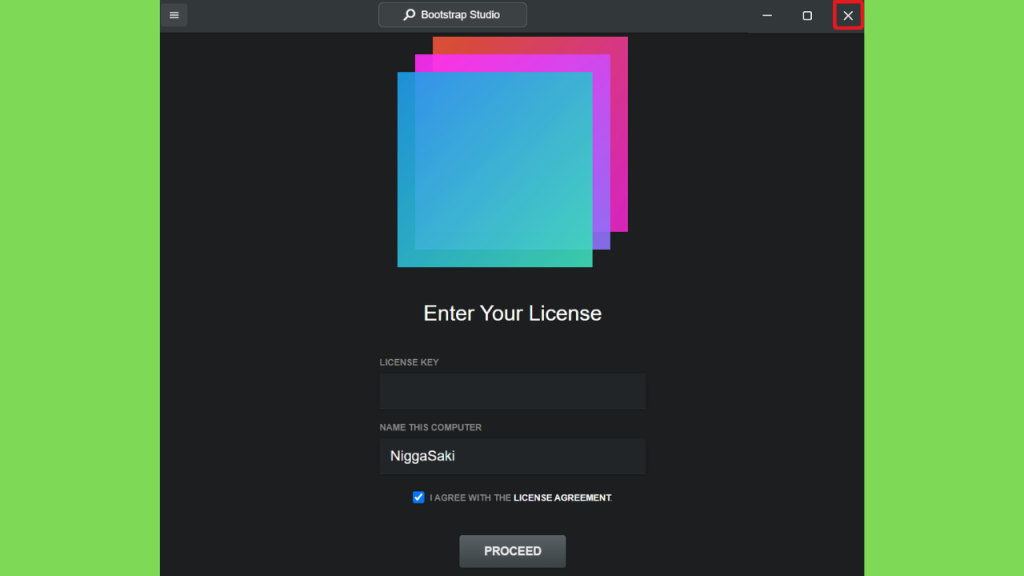Click the magnifier icon in title search

point(409,14)
